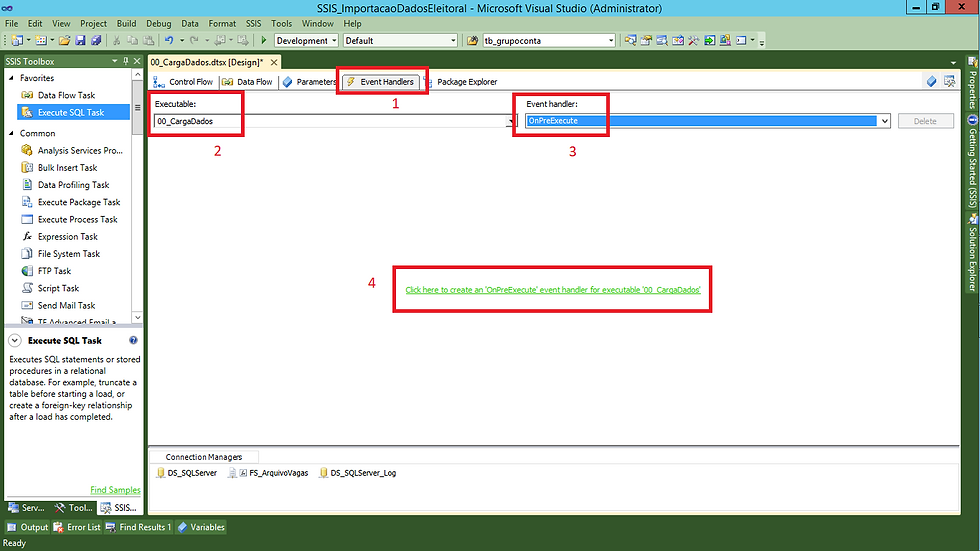The width and height of the screenshot is (980, 551).
Task: Click the Delete event handler button
Action: [x=926, y=121]
